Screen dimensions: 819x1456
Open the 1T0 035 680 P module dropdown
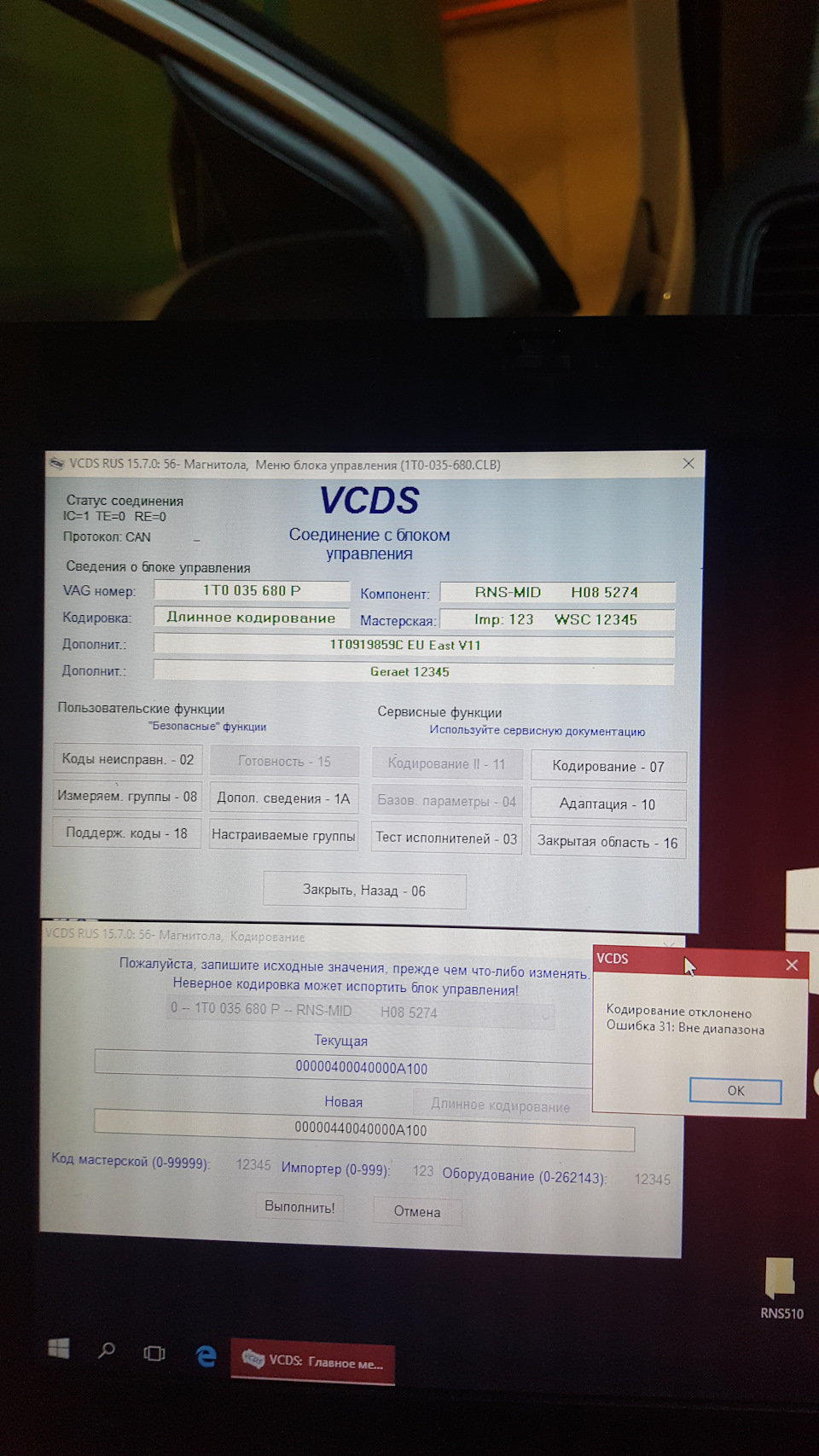coord(362,1012)
